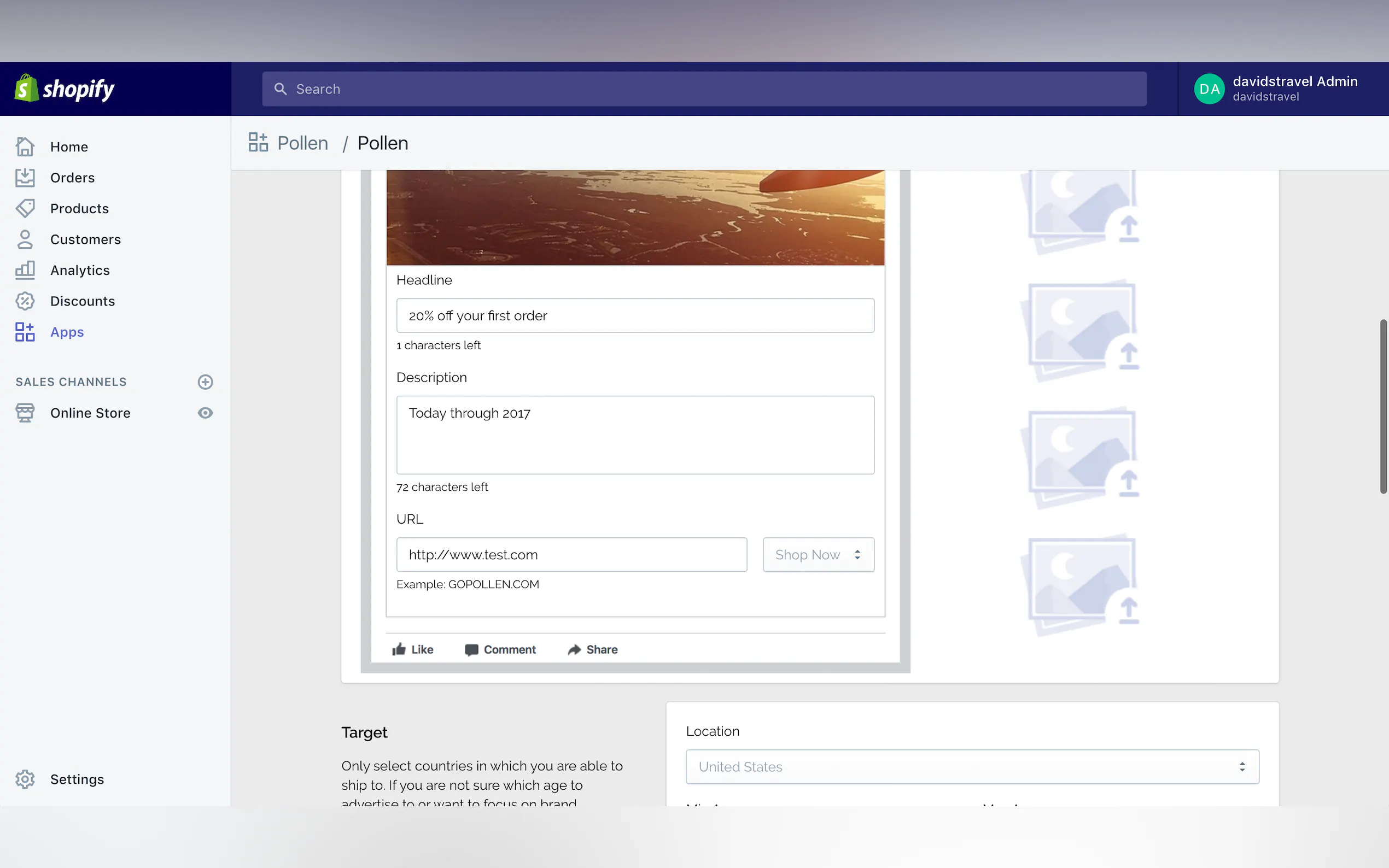Image resolution: width=1389 pixels, height=868 pixels.
Task: Click the Discounts badge icon
Action: [25, 301]
